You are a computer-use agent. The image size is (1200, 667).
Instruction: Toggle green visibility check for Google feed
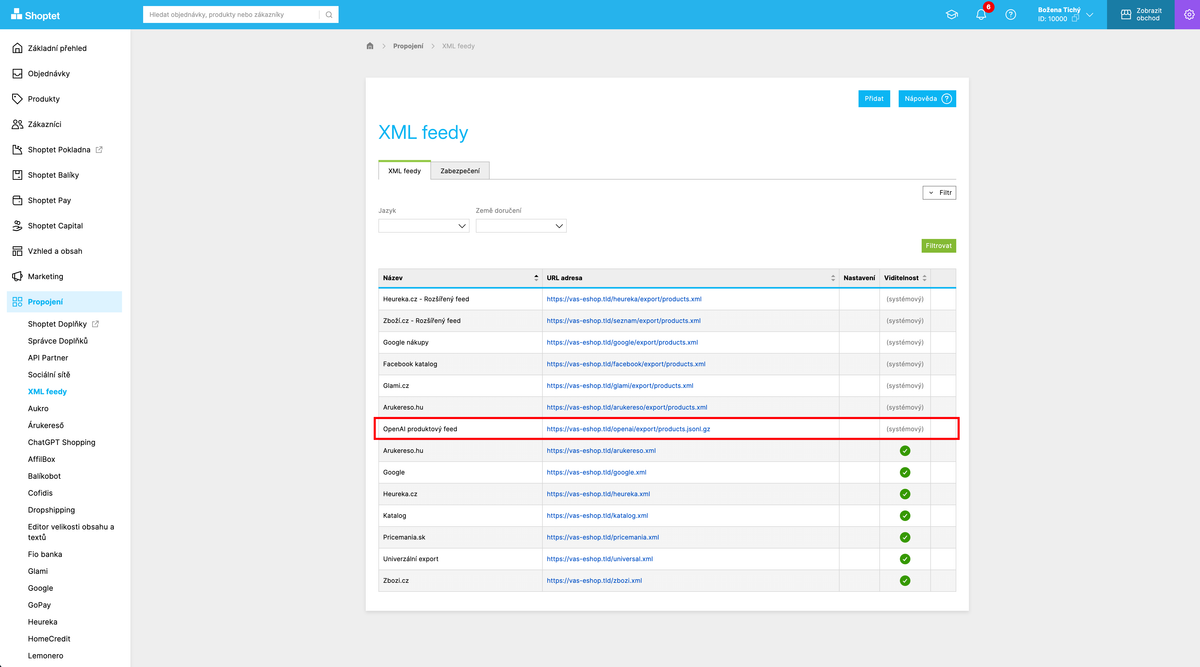point(905,472)
